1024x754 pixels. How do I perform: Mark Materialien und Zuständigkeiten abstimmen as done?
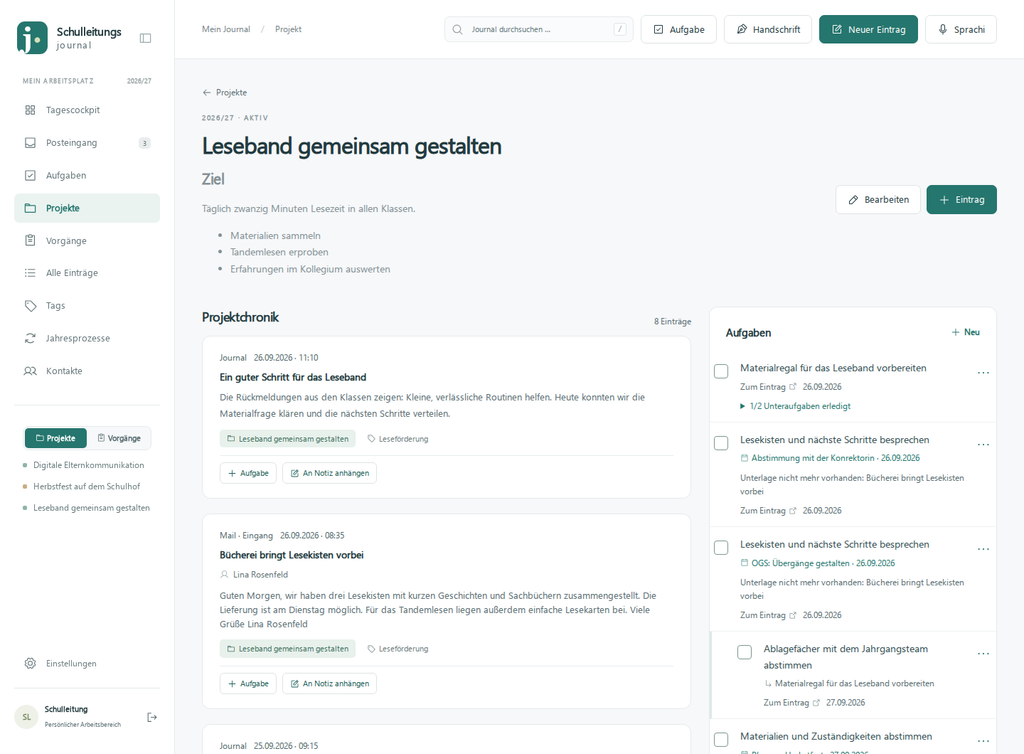[x=721, y=740]
